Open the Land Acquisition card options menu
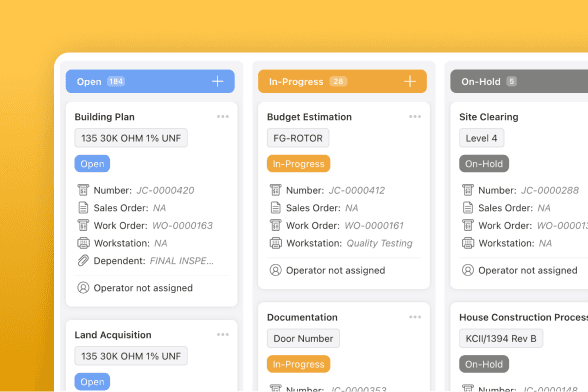Viewport: 588px width, 392px height. tap(223, 335)
